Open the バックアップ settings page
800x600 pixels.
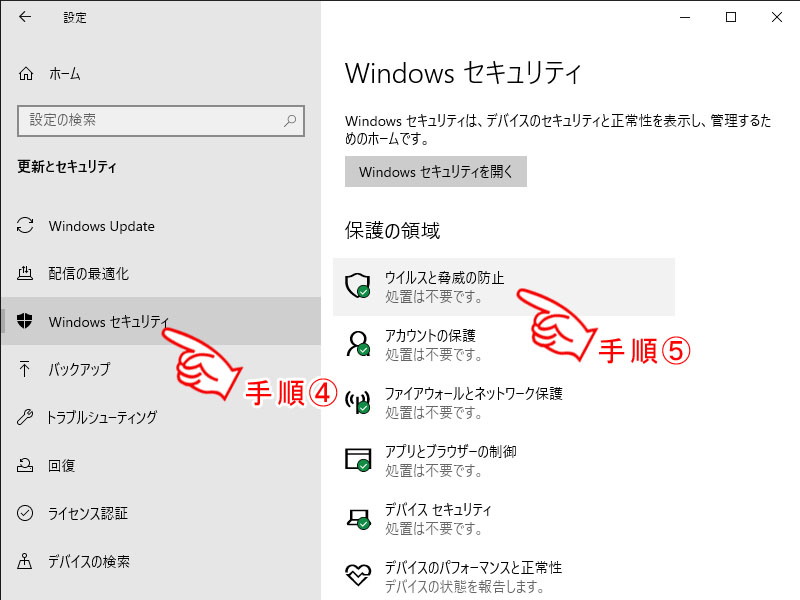click(x=161, y=368)
